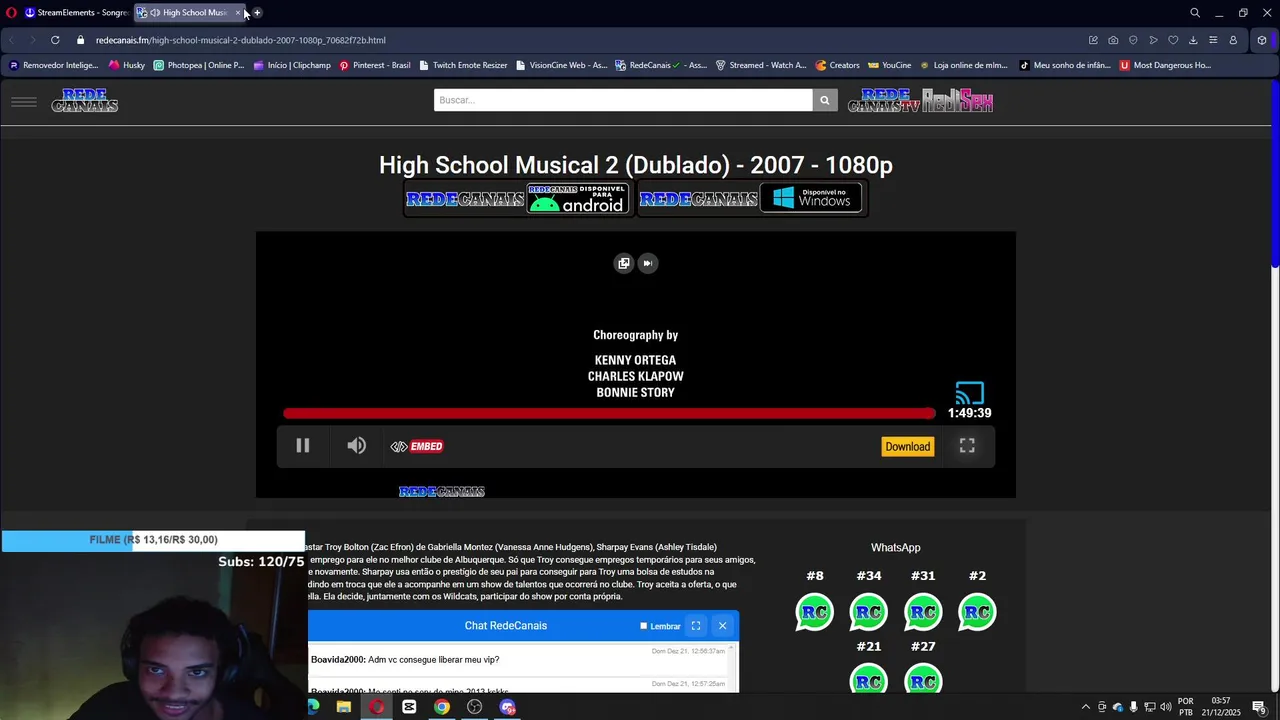Add page to bookmarks heart icon
This screenshot has height=720, width=1280.
tap(1173, 40)
